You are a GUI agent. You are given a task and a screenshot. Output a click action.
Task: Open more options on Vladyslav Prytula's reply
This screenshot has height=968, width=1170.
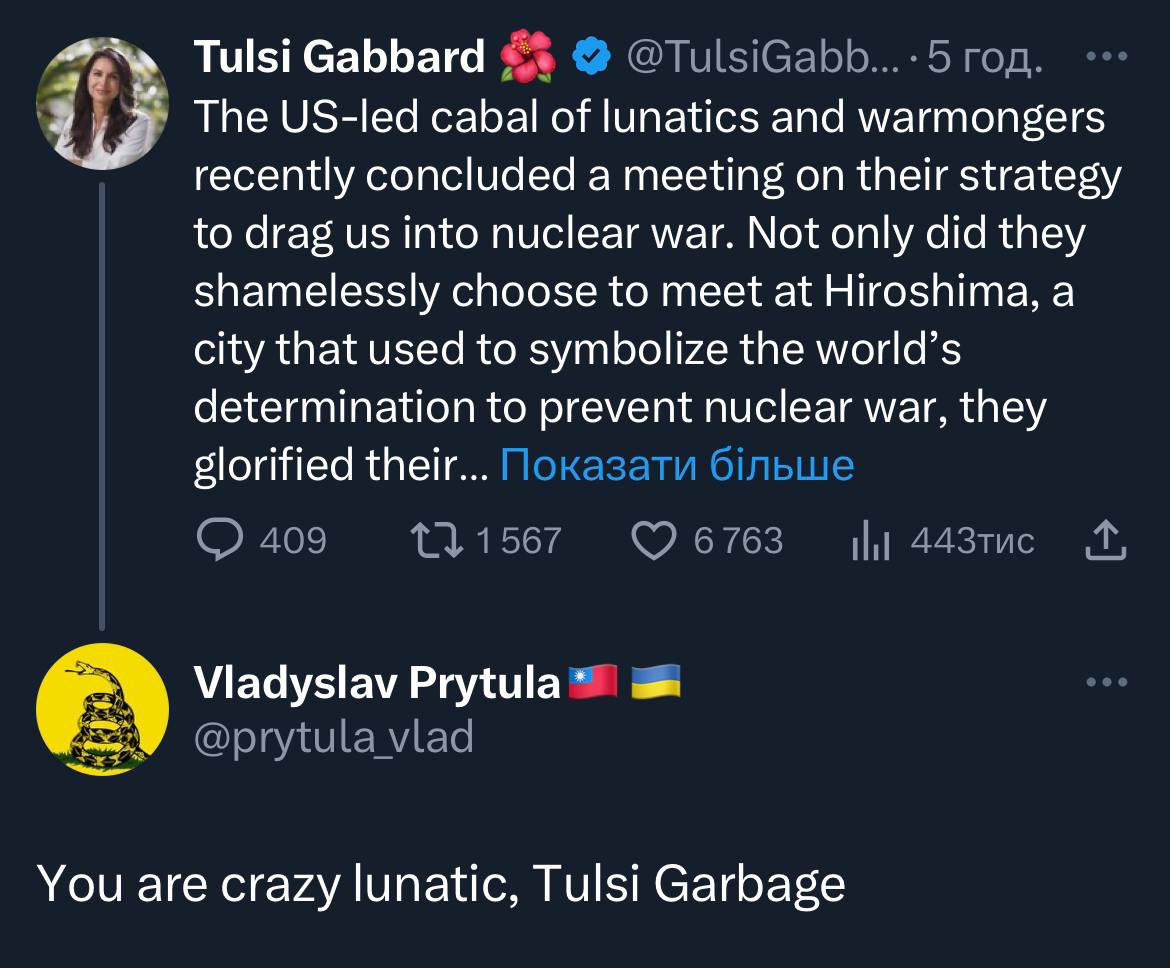tap(1106, 683)
